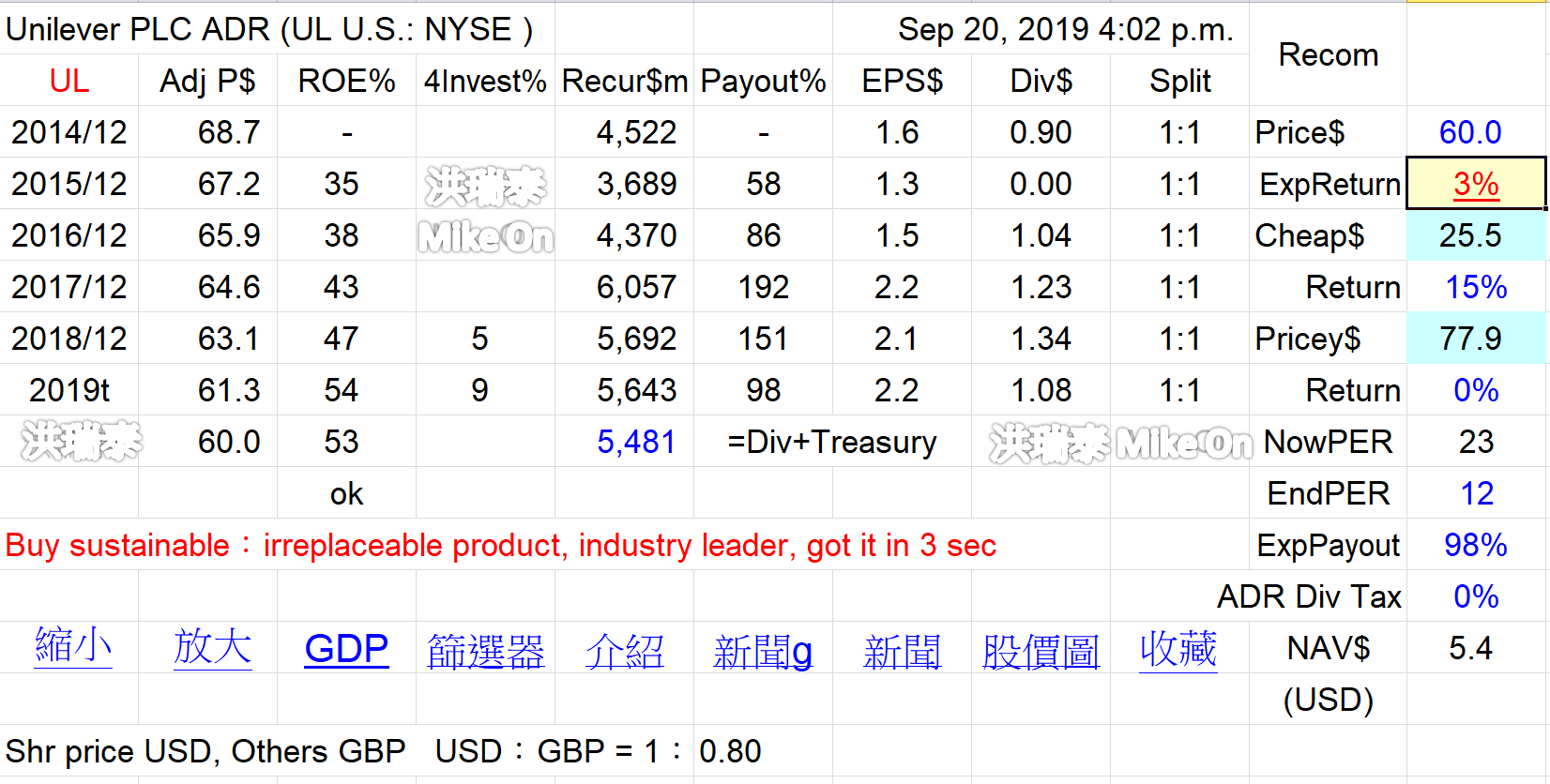Click the NAV$ value 5.4
Screen dimensions: 1550x784
tap(1470, 648)
